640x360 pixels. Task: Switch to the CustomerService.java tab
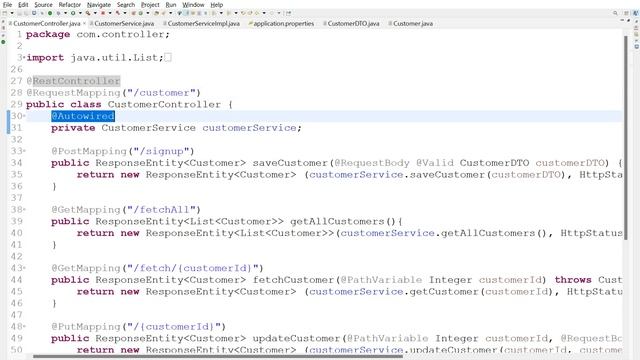coord(124,24)
